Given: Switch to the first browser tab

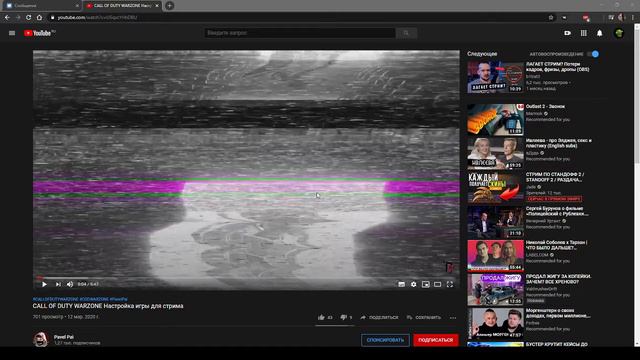Looking at the screenshot, I should (x=42, y=6).
